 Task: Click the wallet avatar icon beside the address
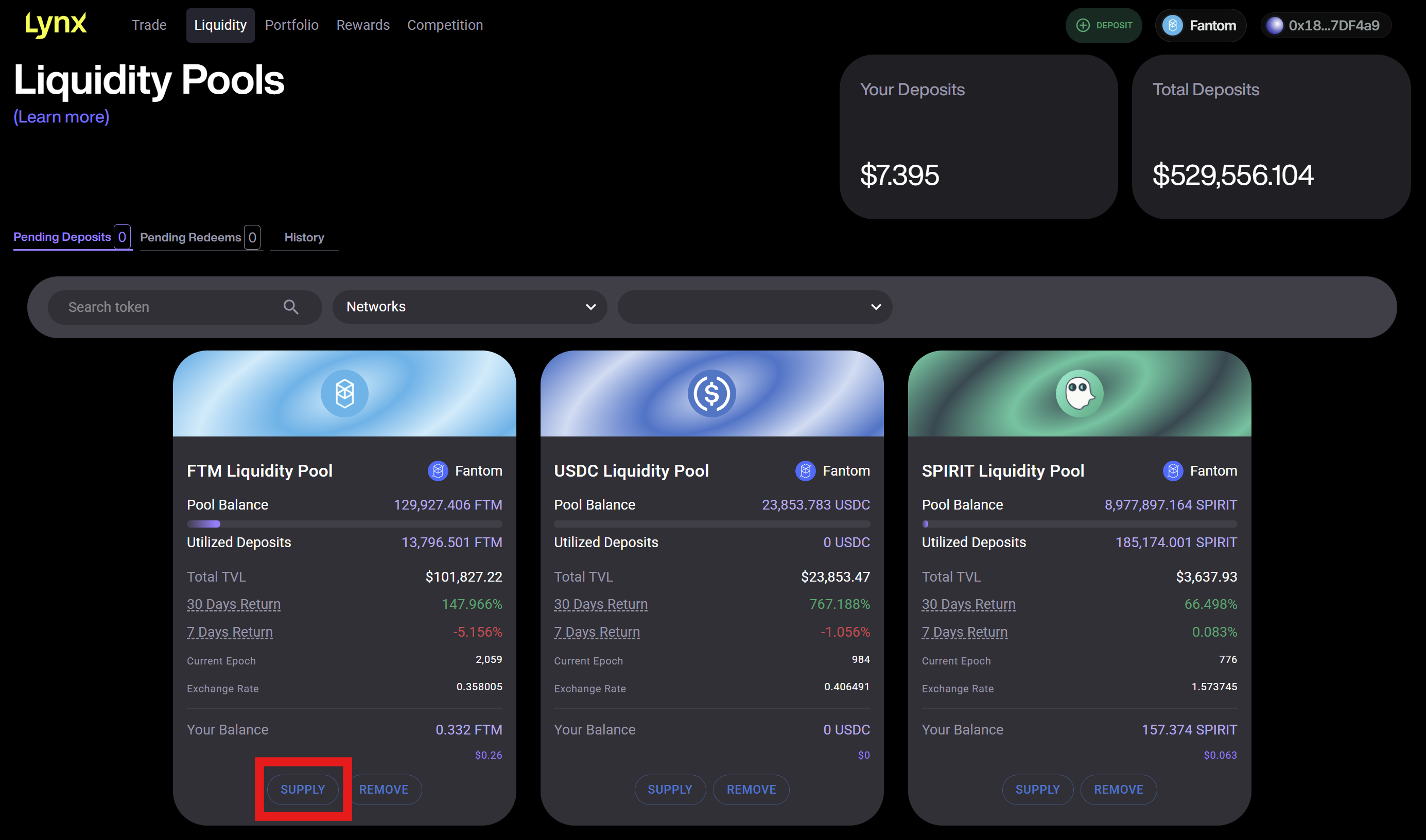coord(1274,25)
